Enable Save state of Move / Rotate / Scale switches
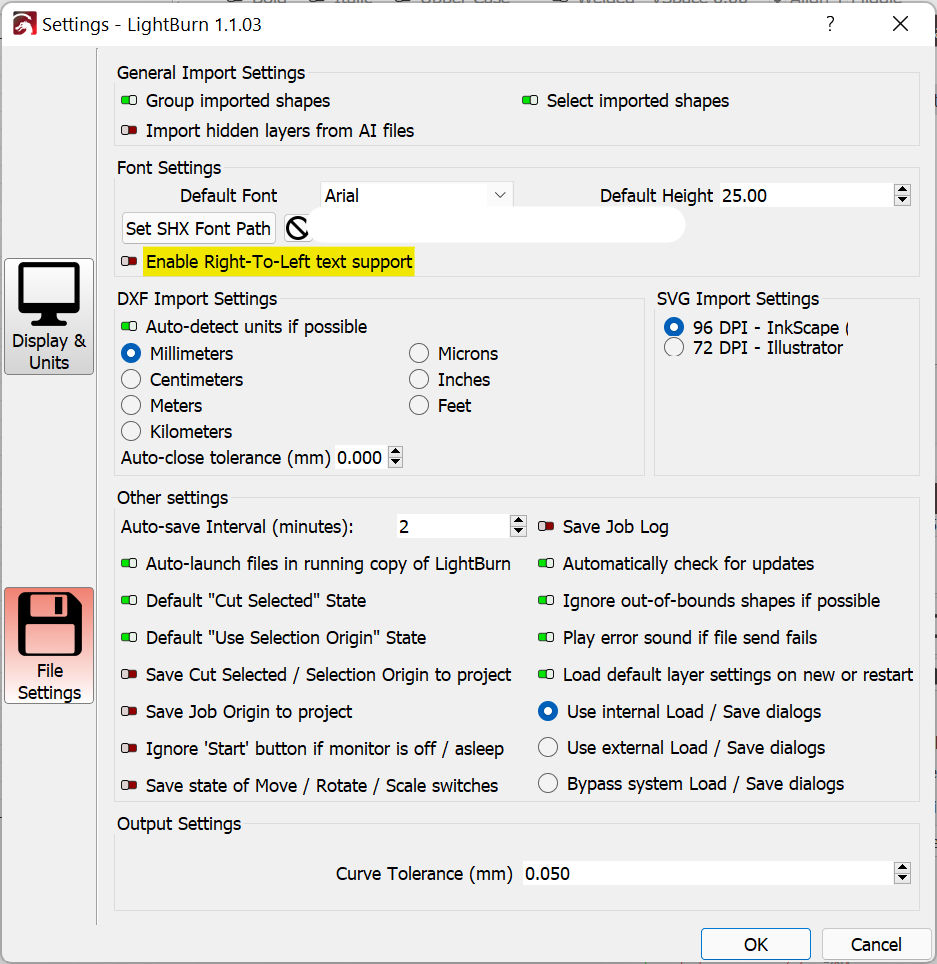Screen dimensions: 937x964 [x=129, y=785]
